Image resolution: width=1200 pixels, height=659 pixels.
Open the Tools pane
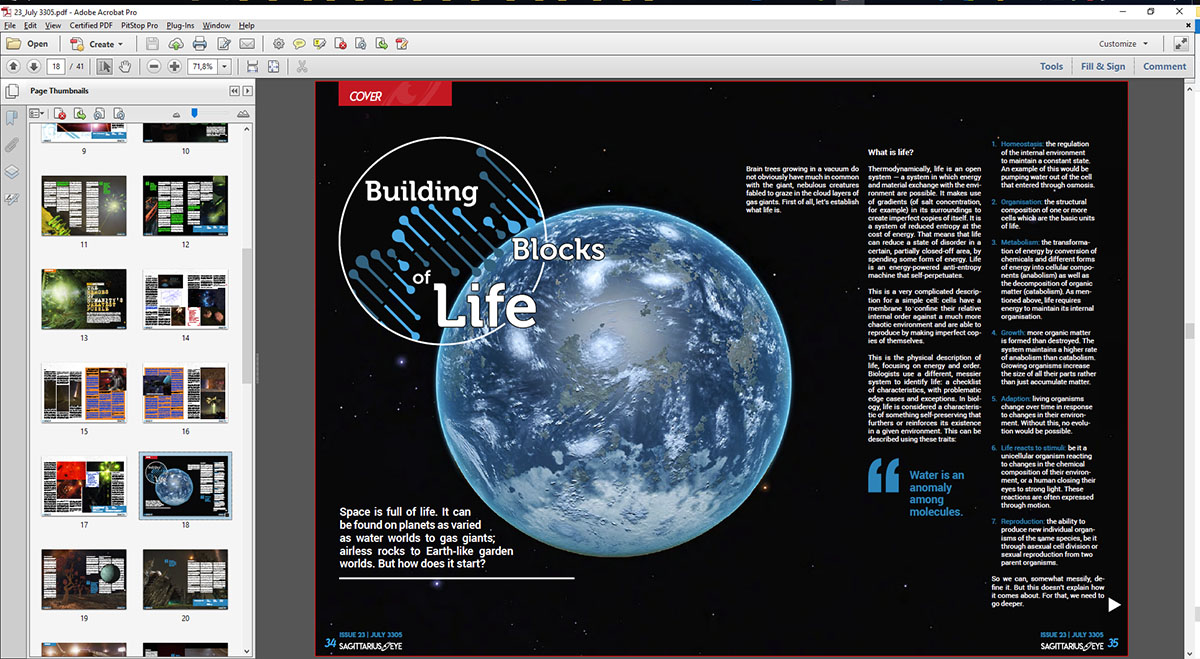[x=1051, y=67]
